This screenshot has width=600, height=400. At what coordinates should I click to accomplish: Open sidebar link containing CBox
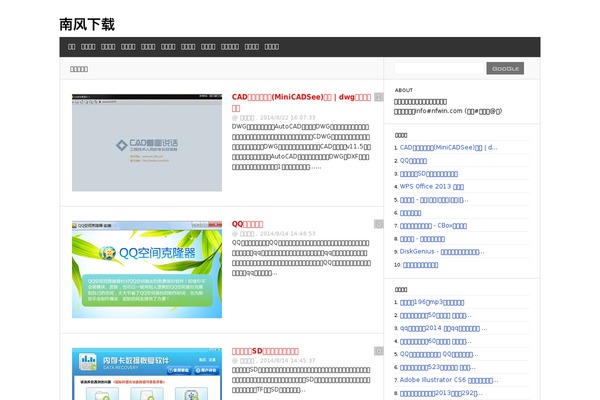pos(433,226)
